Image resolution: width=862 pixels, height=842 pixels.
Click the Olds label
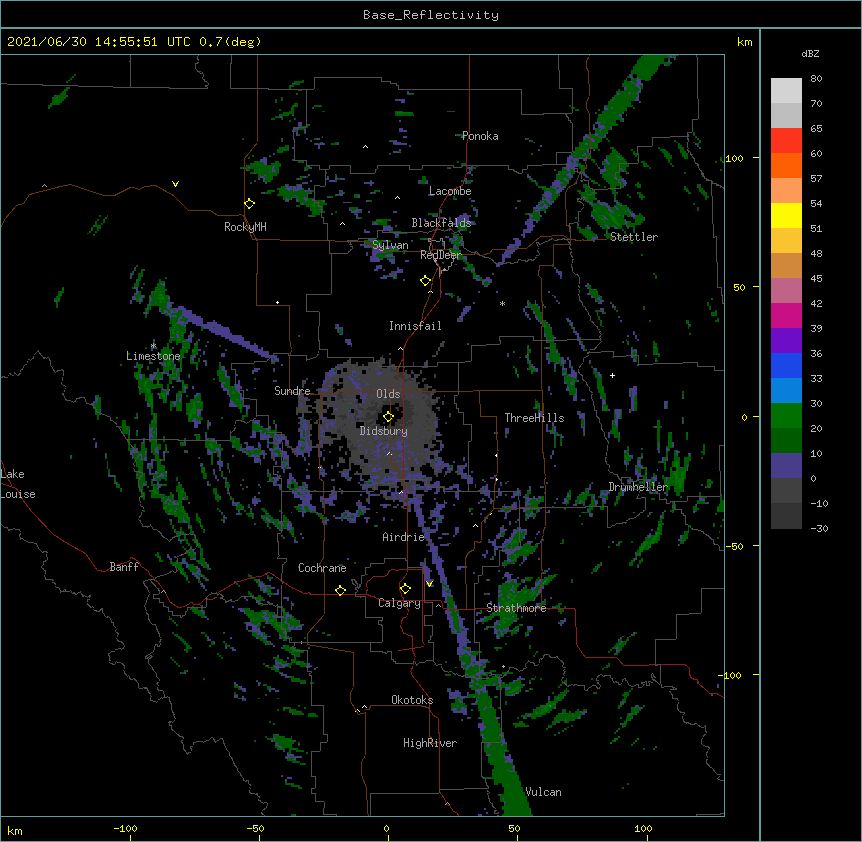click(x=388, y=394)
